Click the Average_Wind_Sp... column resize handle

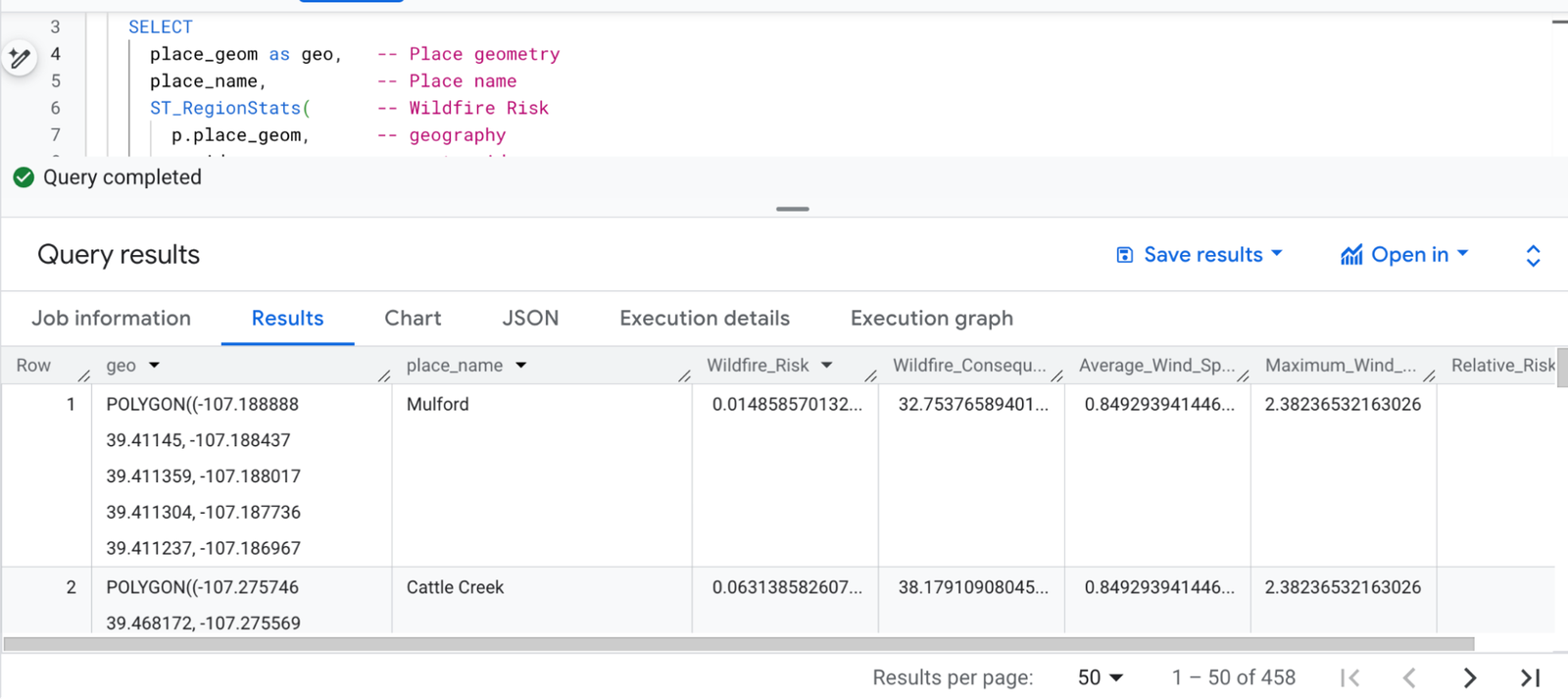[1243, 375]
